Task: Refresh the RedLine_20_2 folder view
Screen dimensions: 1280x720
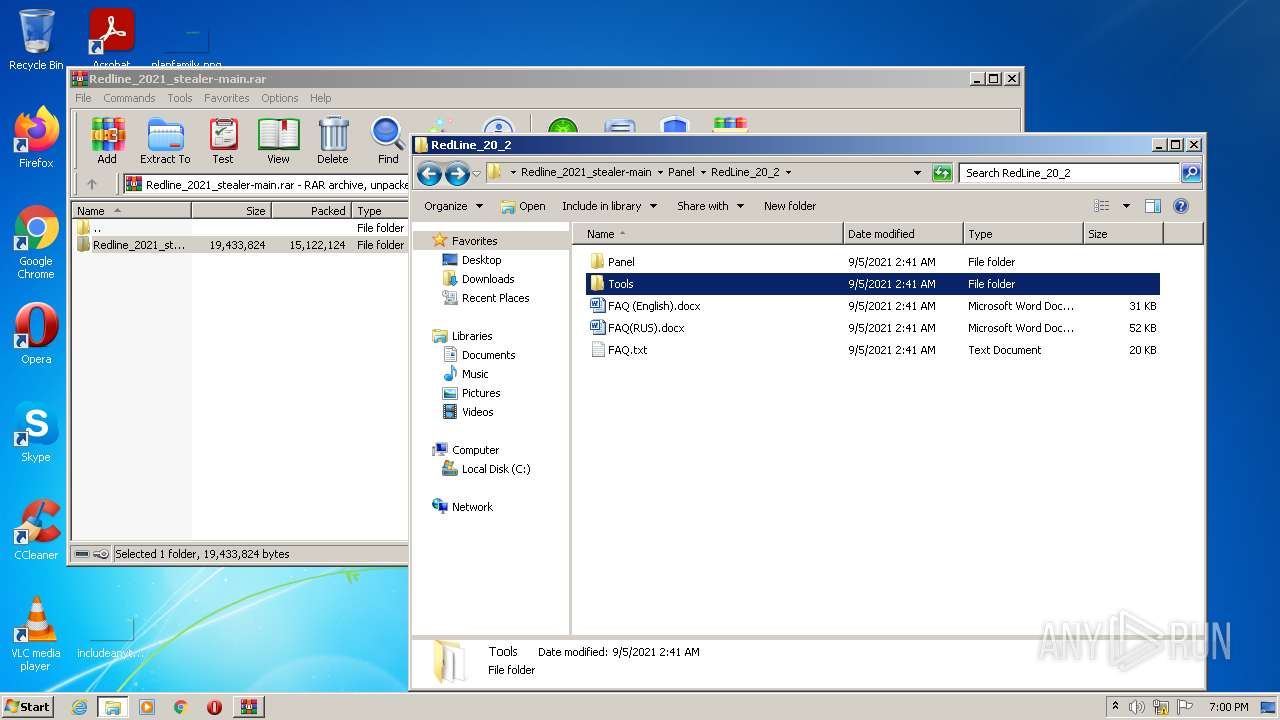Action: tap(942, 172)
